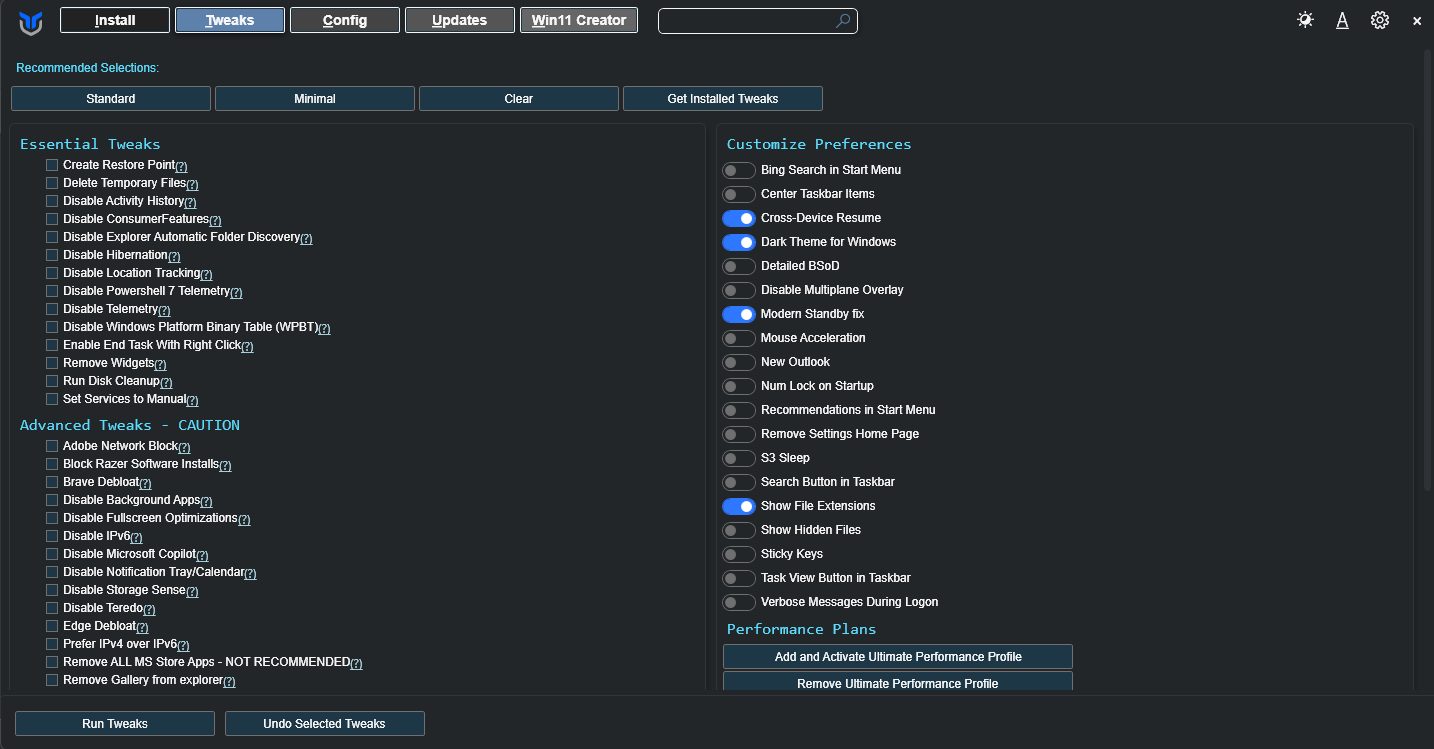Open the Win11 Creator tab
Screen dimensions: 1434x749
pyautogui.click(x=579, y=20)
